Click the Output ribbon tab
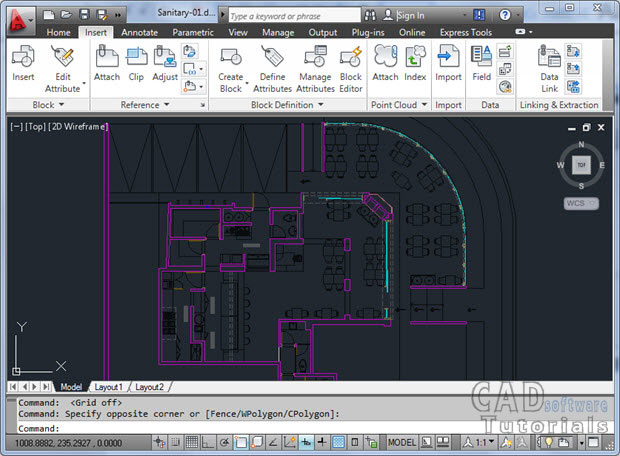620x456 pixels. (323, 32)
